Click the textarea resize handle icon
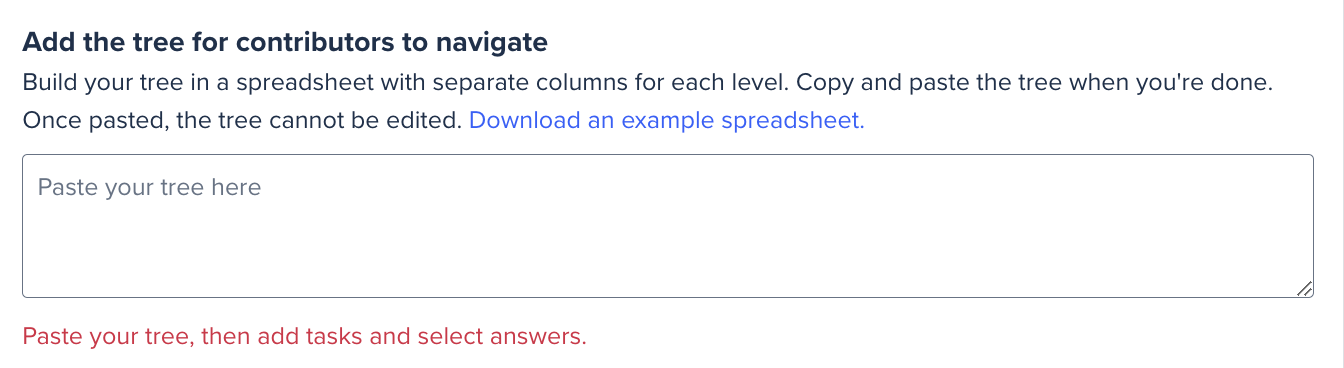 (1303, 288)
